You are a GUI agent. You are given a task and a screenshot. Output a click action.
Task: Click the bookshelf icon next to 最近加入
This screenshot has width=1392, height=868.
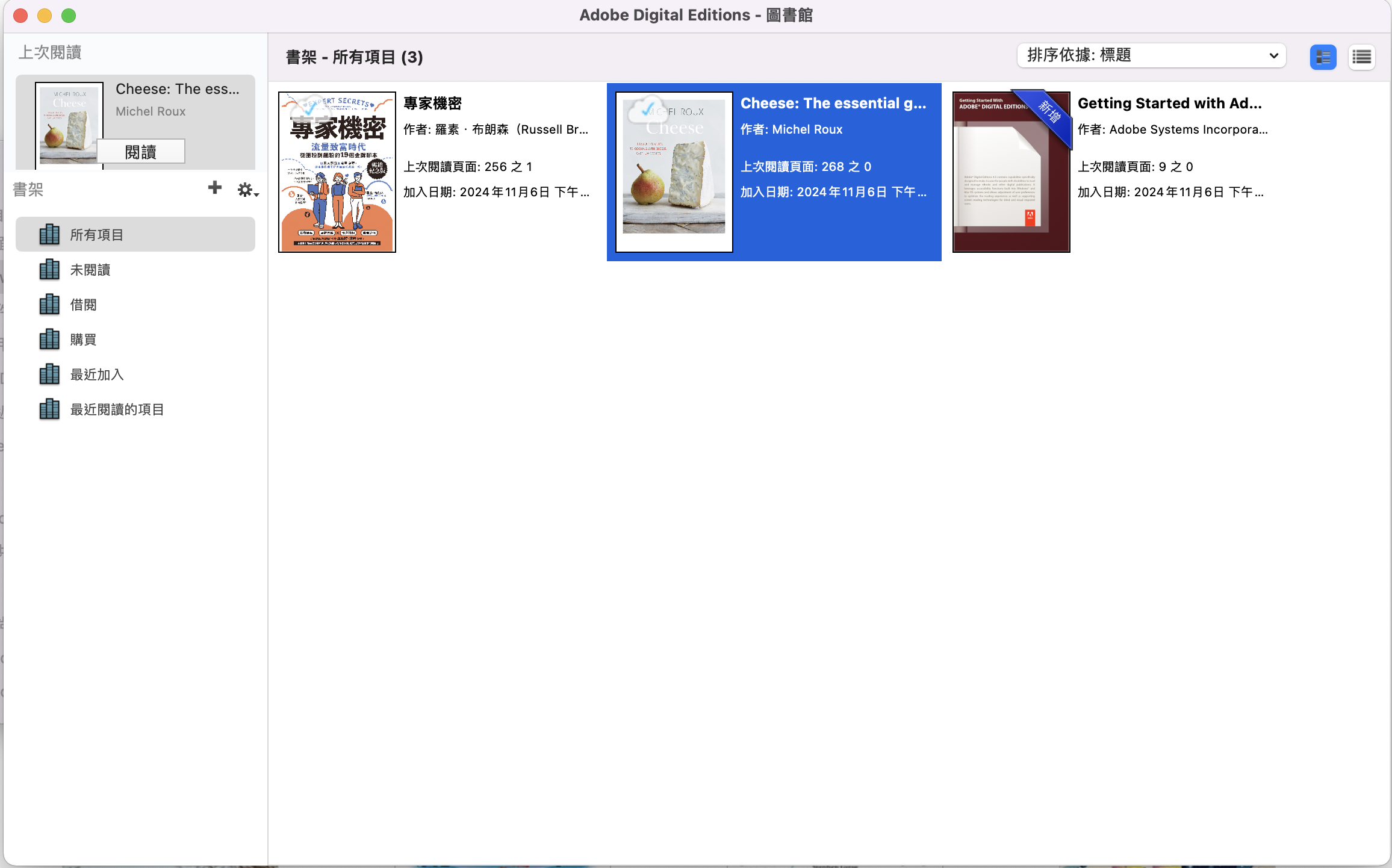[x=49, y=374]
